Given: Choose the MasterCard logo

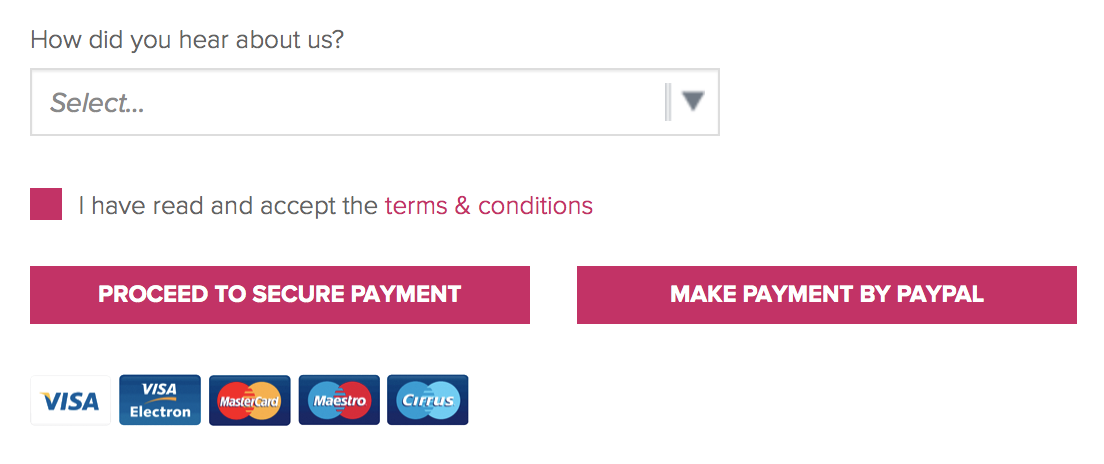Looking at the screenshot, I should tap(249, 400).
